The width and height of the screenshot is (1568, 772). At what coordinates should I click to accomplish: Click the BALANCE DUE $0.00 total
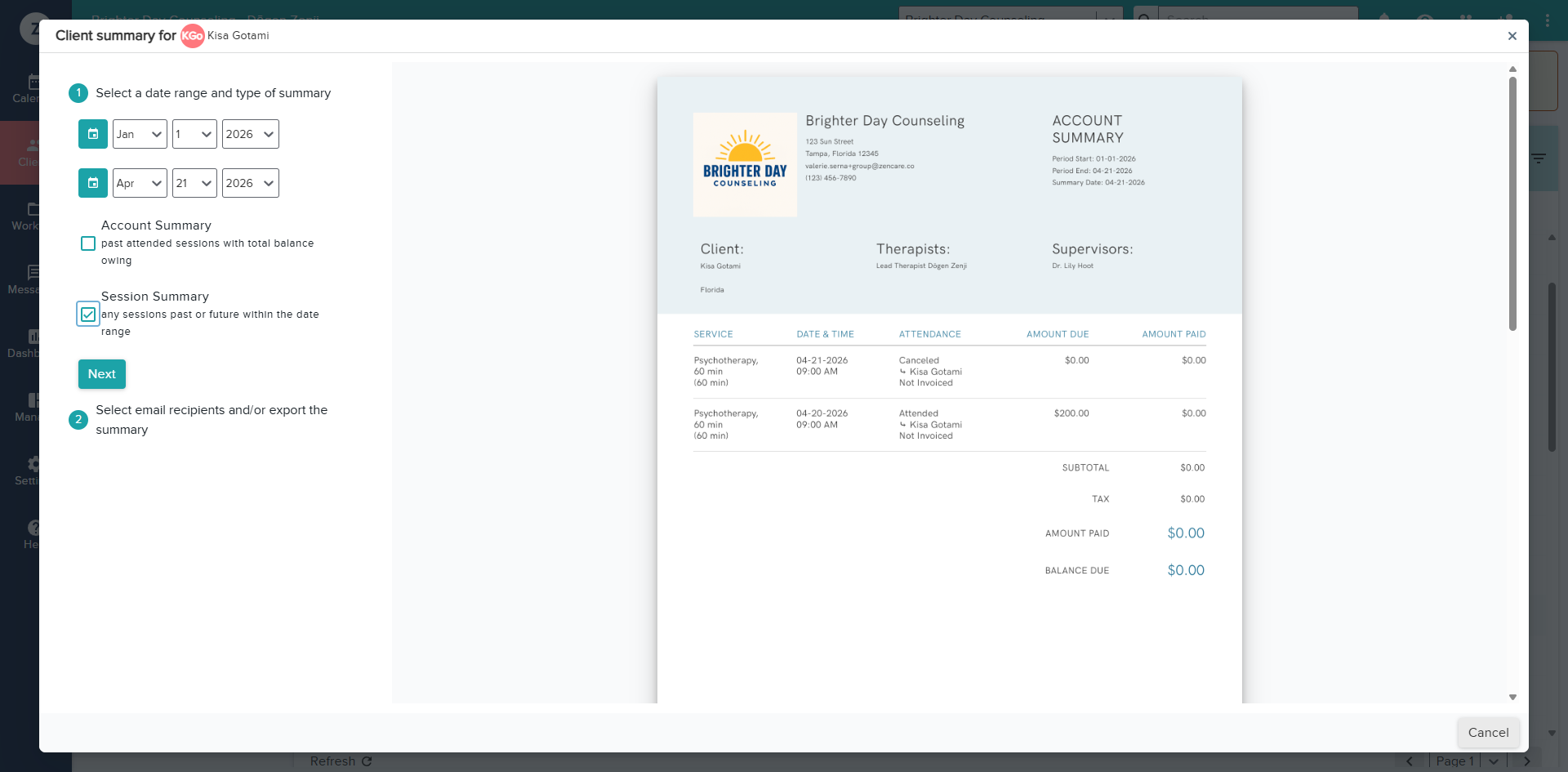coord(1186,570)
